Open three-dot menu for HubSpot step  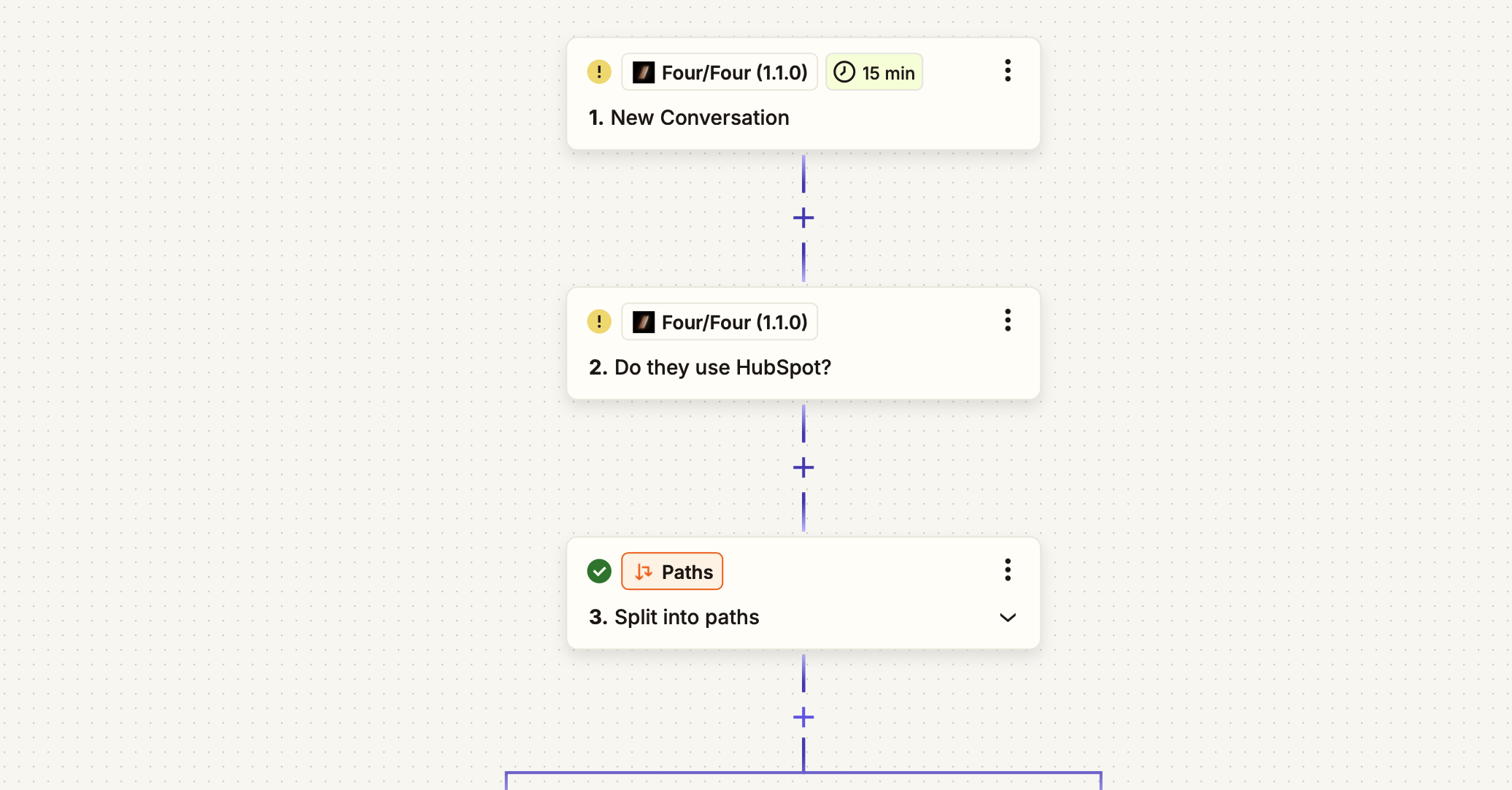(1008, 321)
